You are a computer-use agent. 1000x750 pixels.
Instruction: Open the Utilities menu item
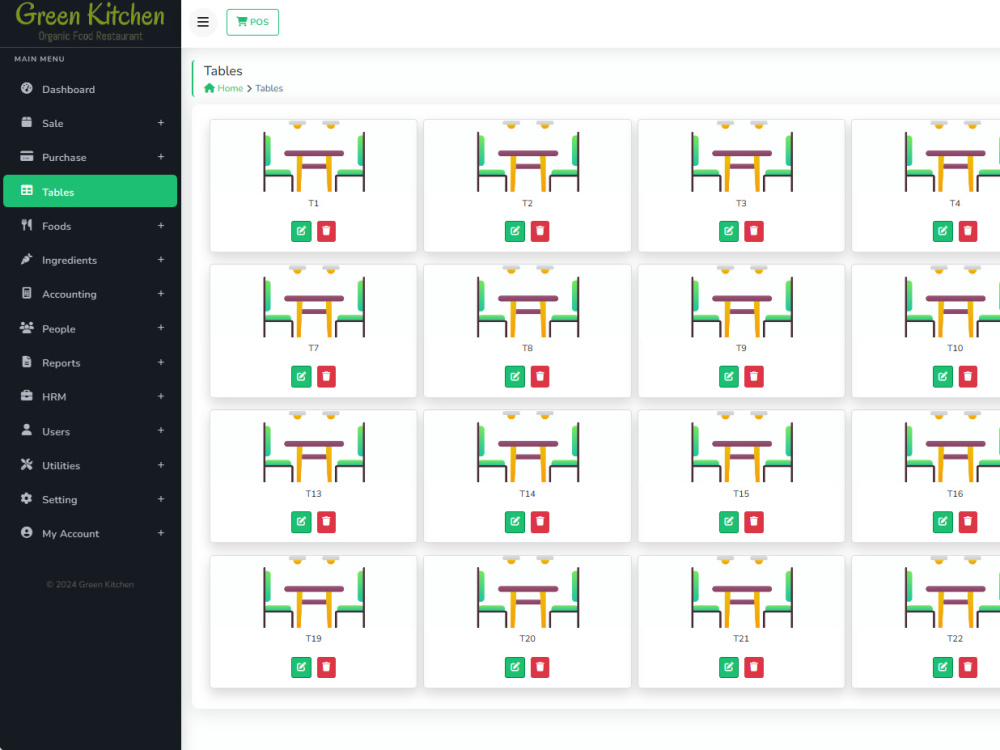point(90,465)
